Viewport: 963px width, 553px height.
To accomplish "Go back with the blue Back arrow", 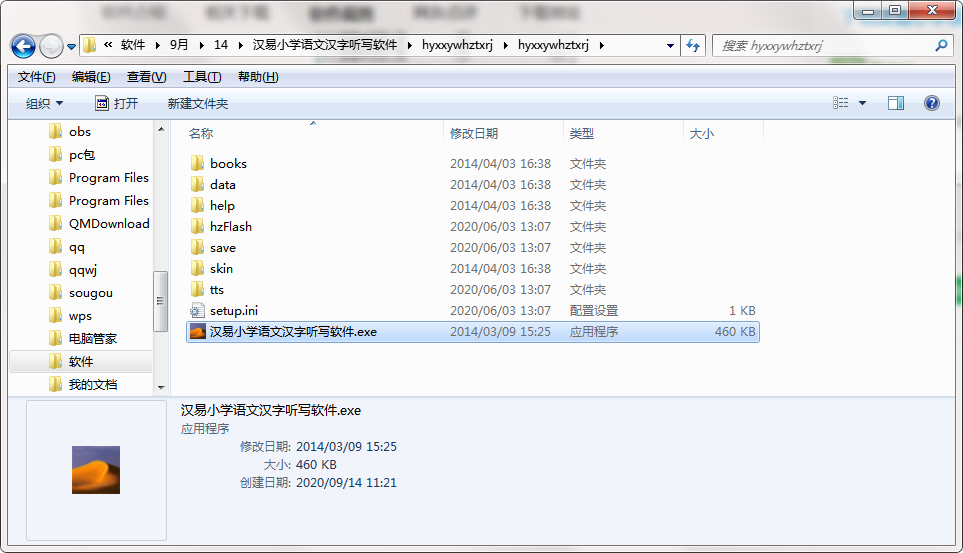I will click(23, 46).
